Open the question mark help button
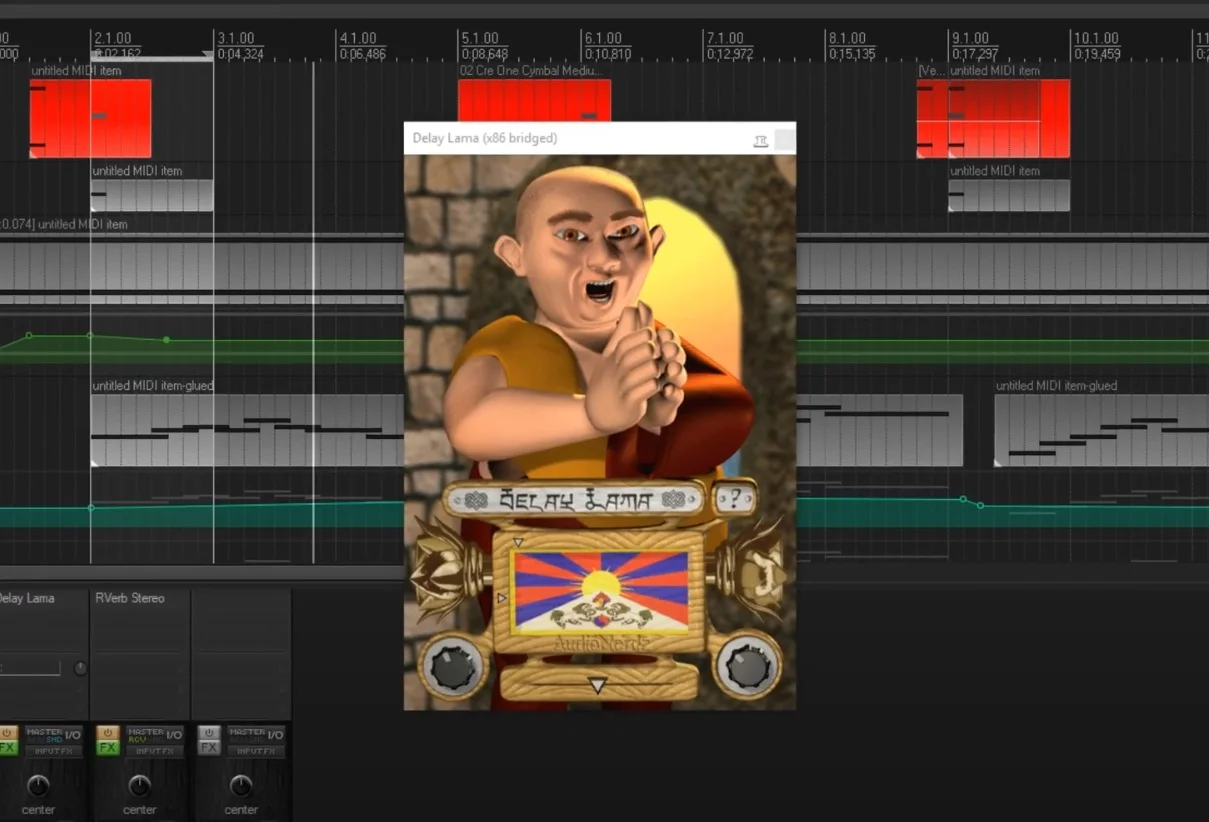Viewport: 1209px width, 822px height. coord(735,498)
